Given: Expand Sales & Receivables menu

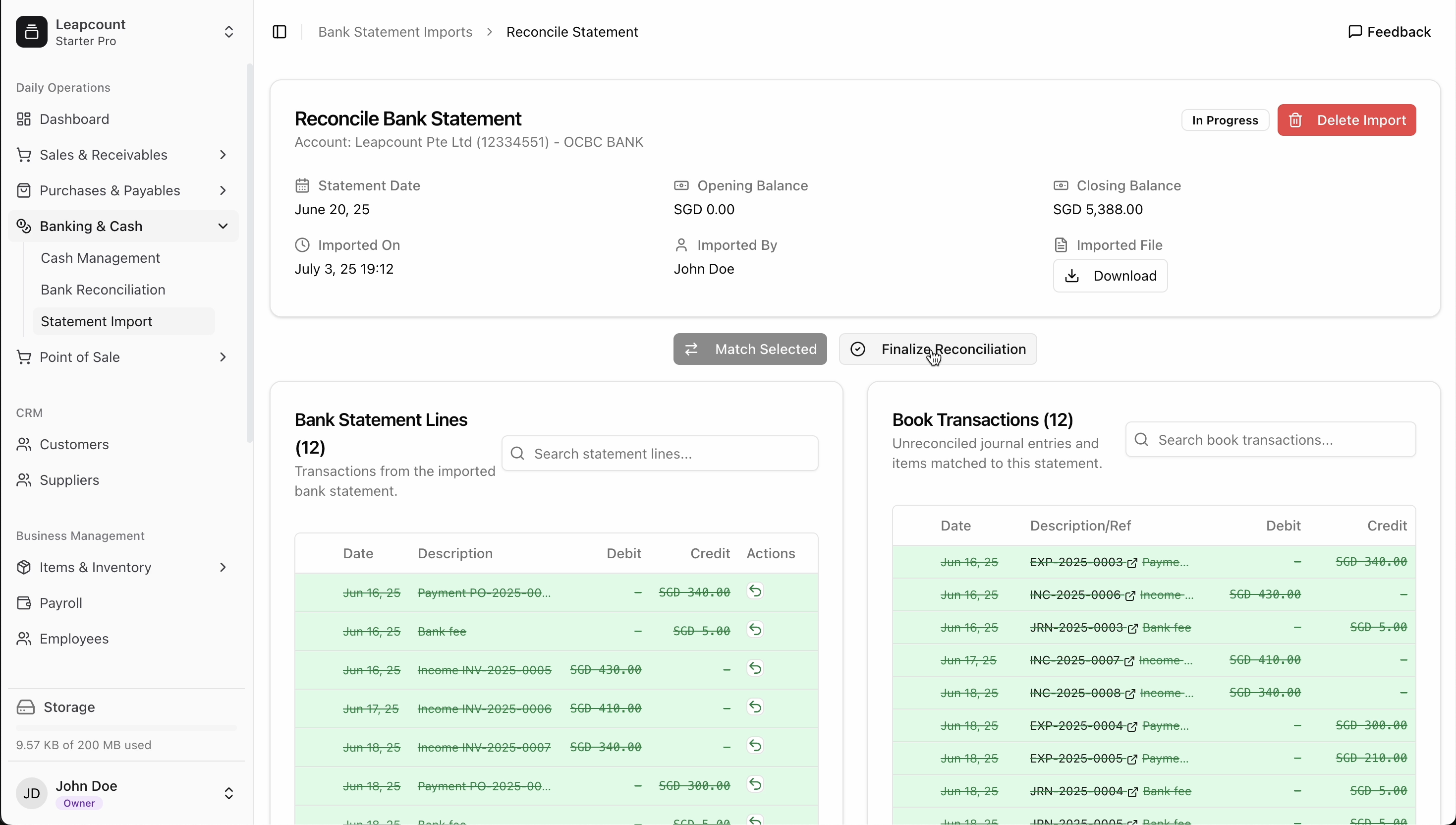Looking at the screenshot, I should pyautogui.click(x=123, y=155).
